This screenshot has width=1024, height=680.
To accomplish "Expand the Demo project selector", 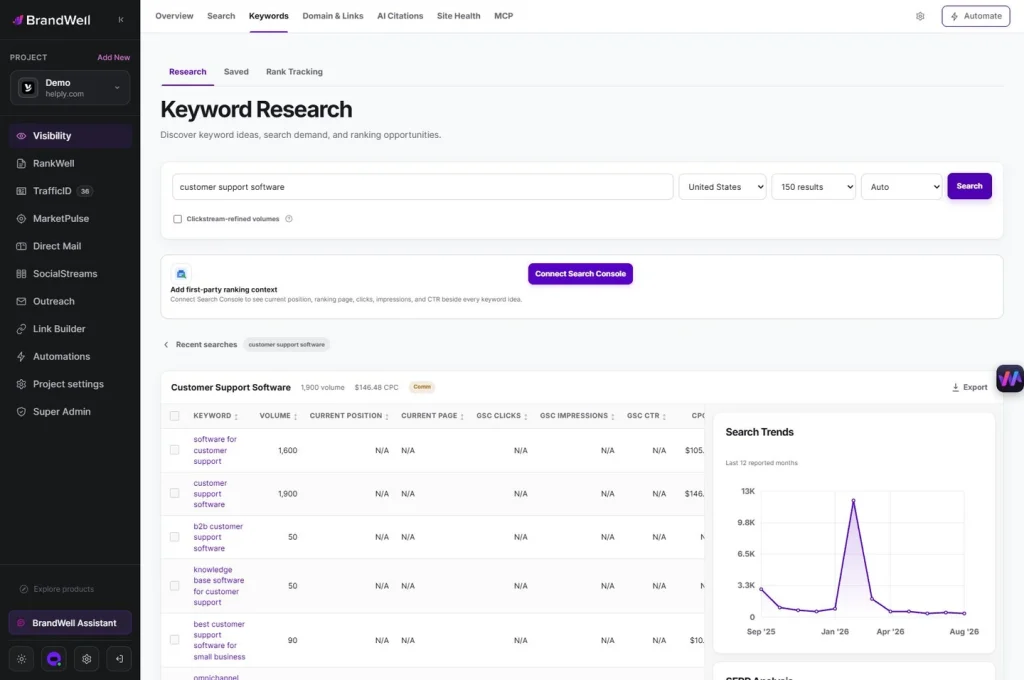I will [x=70, y=88].
